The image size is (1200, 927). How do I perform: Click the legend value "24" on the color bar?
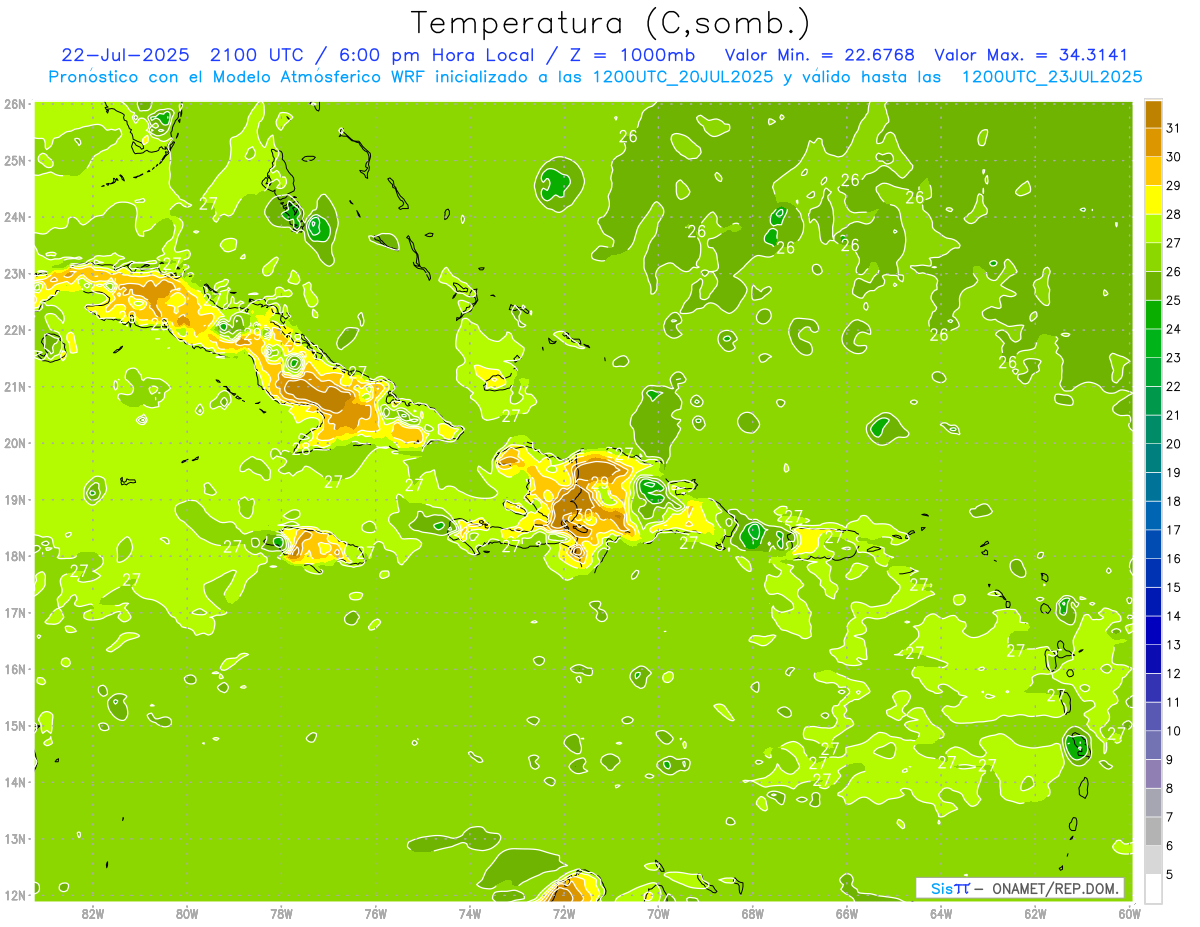(1173, 329)
